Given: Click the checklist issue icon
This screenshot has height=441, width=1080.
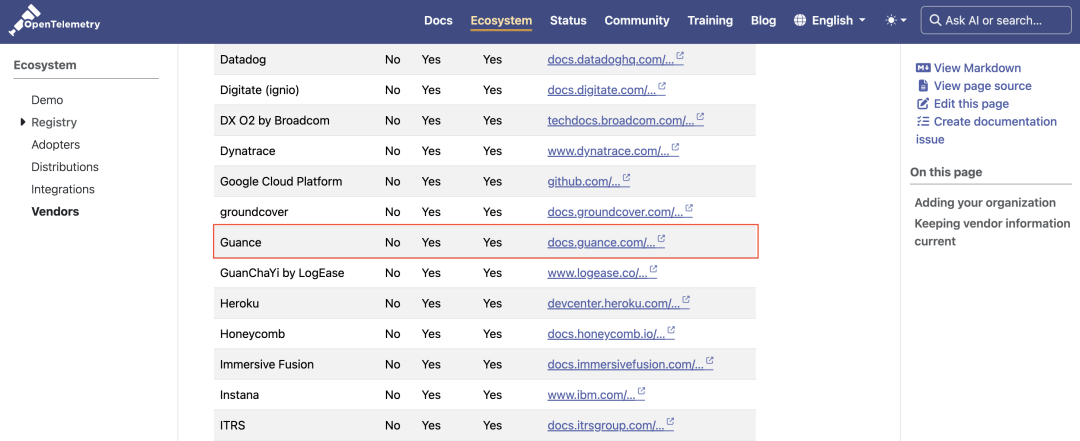Looking at the screenshot, I should pyautogui.click(x=923, y=121).
